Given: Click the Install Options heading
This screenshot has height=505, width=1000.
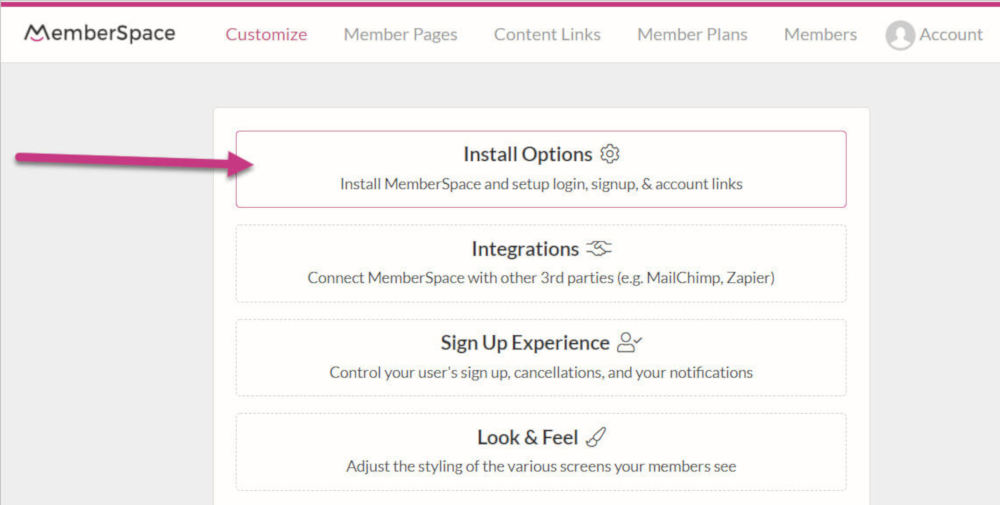Looking at the screenshot, I should (x=527, y=154).
